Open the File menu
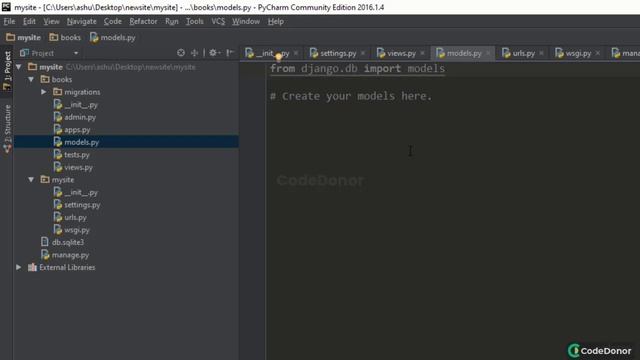Image resolution: width=640 pixels, height=360 pixels. pyautogui.click(x=9, y=21)
